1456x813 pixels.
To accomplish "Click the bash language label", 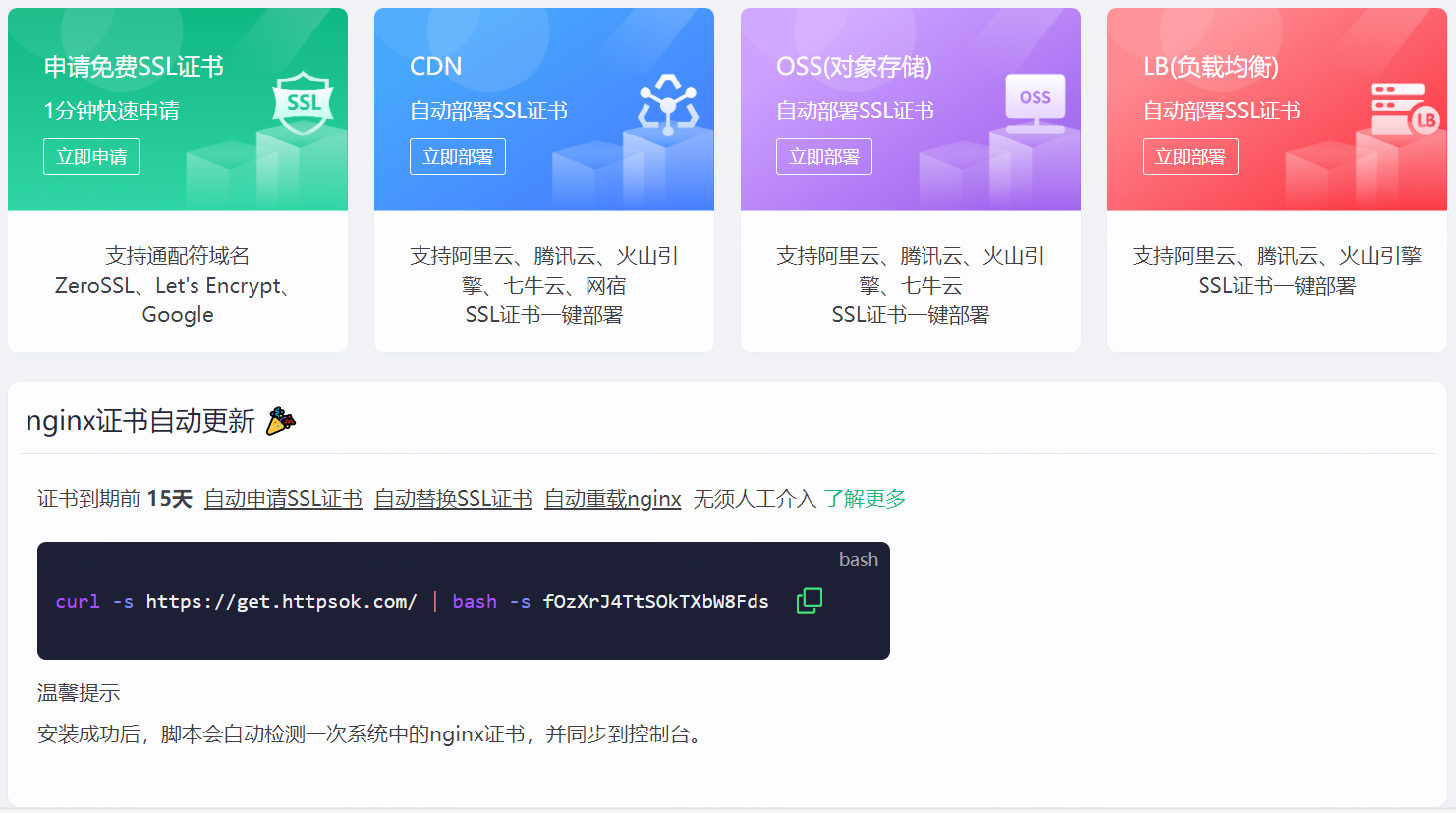I will (858, 560).
